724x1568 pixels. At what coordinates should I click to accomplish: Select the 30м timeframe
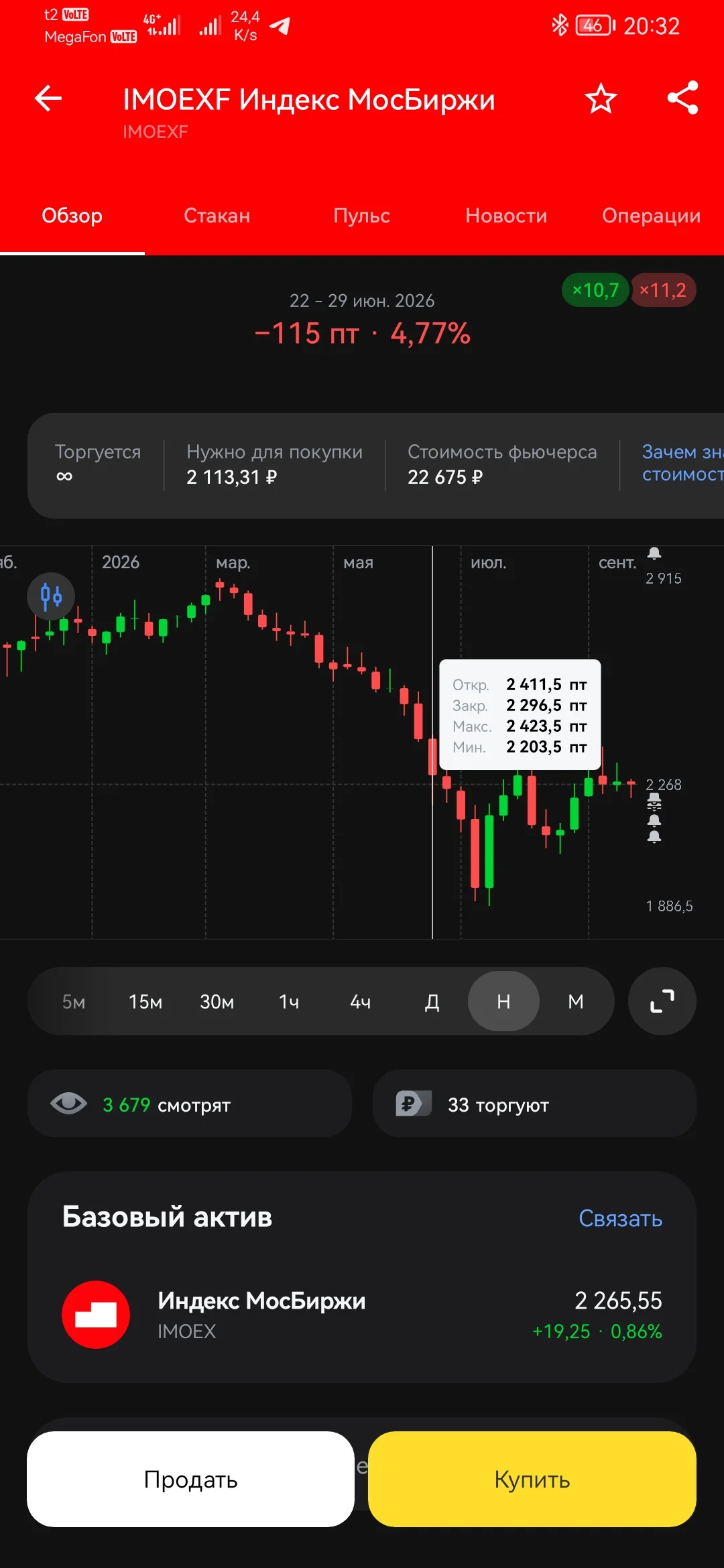217,1002
